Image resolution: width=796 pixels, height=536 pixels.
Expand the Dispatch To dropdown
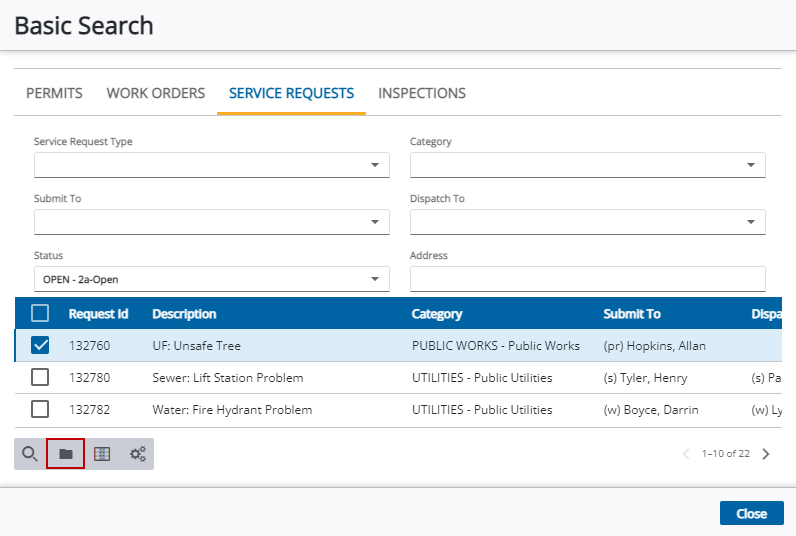pos(588,222)
